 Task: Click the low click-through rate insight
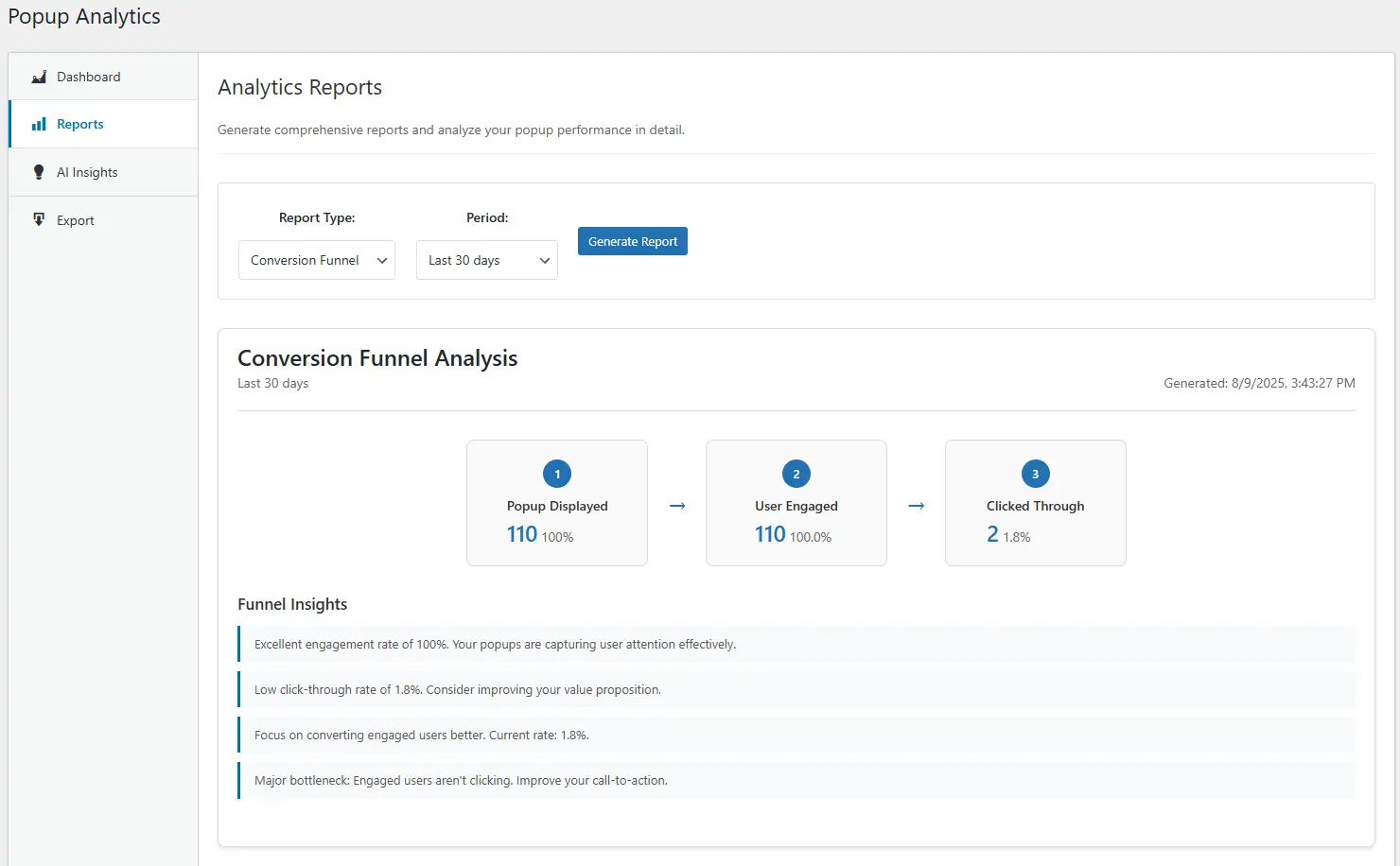[458, 689]
